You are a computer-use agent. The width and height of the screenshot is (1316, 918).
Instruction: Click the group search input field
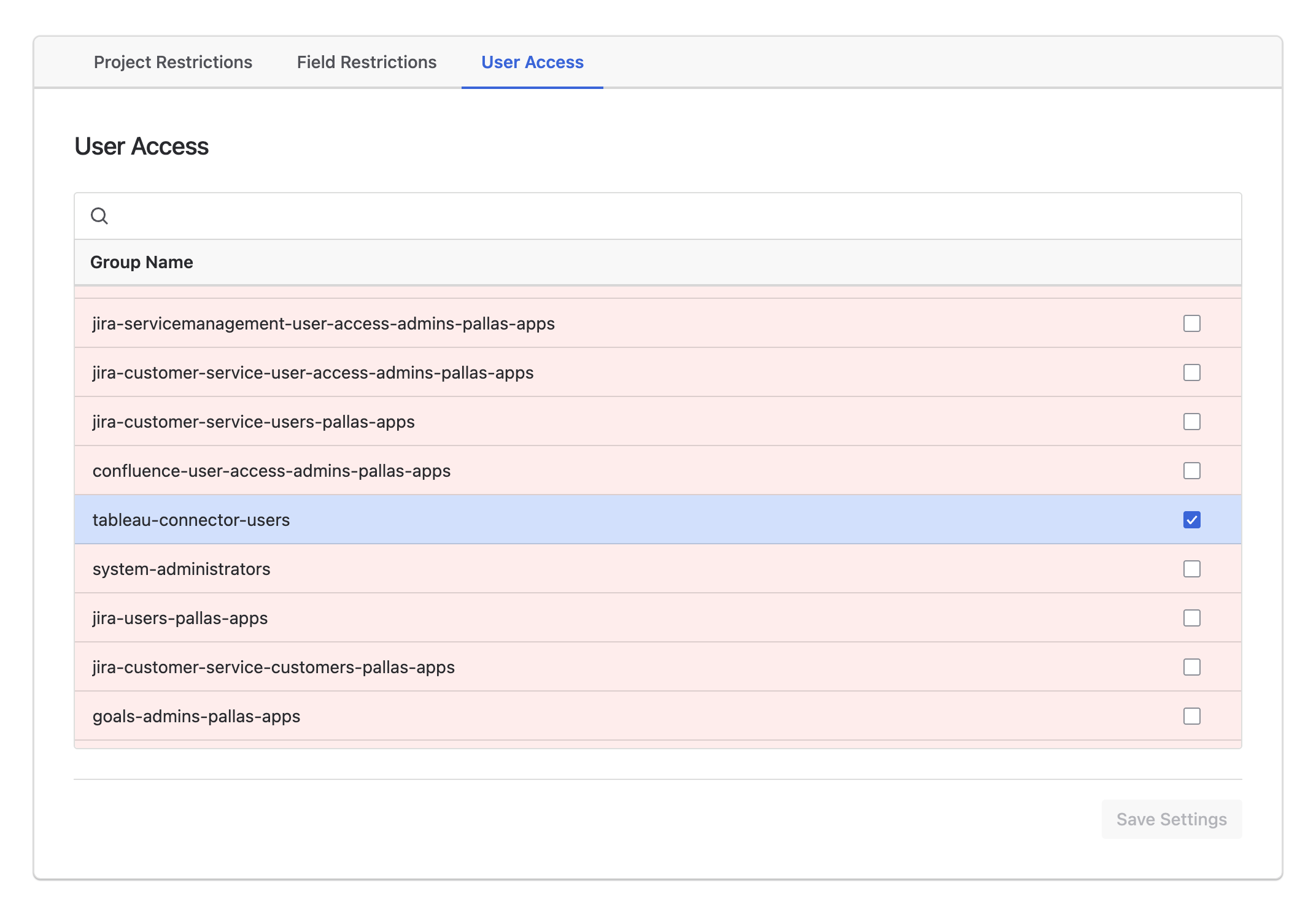coord(658,216)
